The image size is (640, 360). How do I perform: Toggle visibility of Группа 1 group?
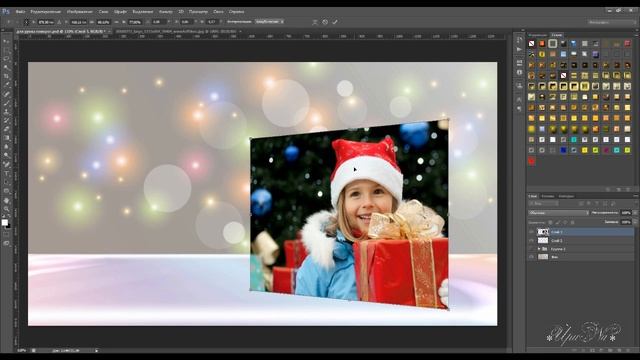tap(531, 249)
